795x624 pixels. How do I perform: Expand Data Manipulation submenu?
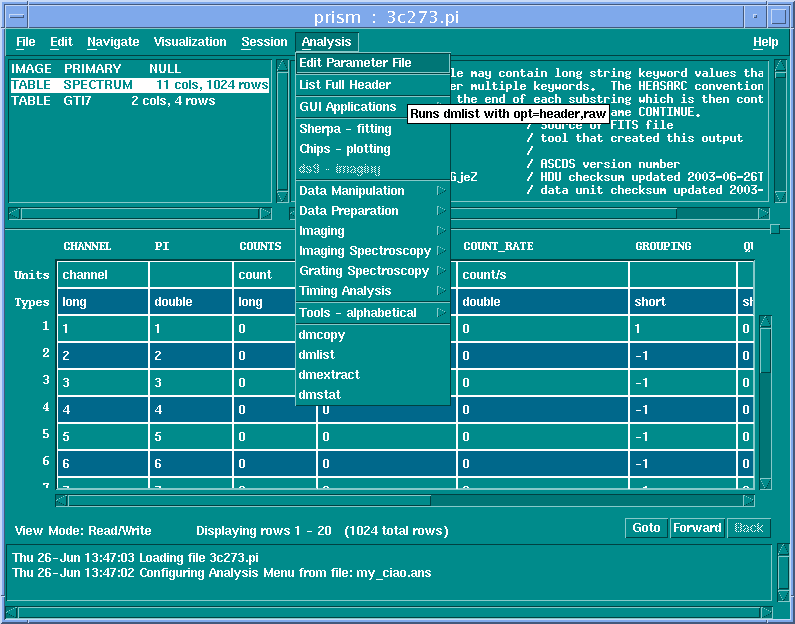coord(373,191)
